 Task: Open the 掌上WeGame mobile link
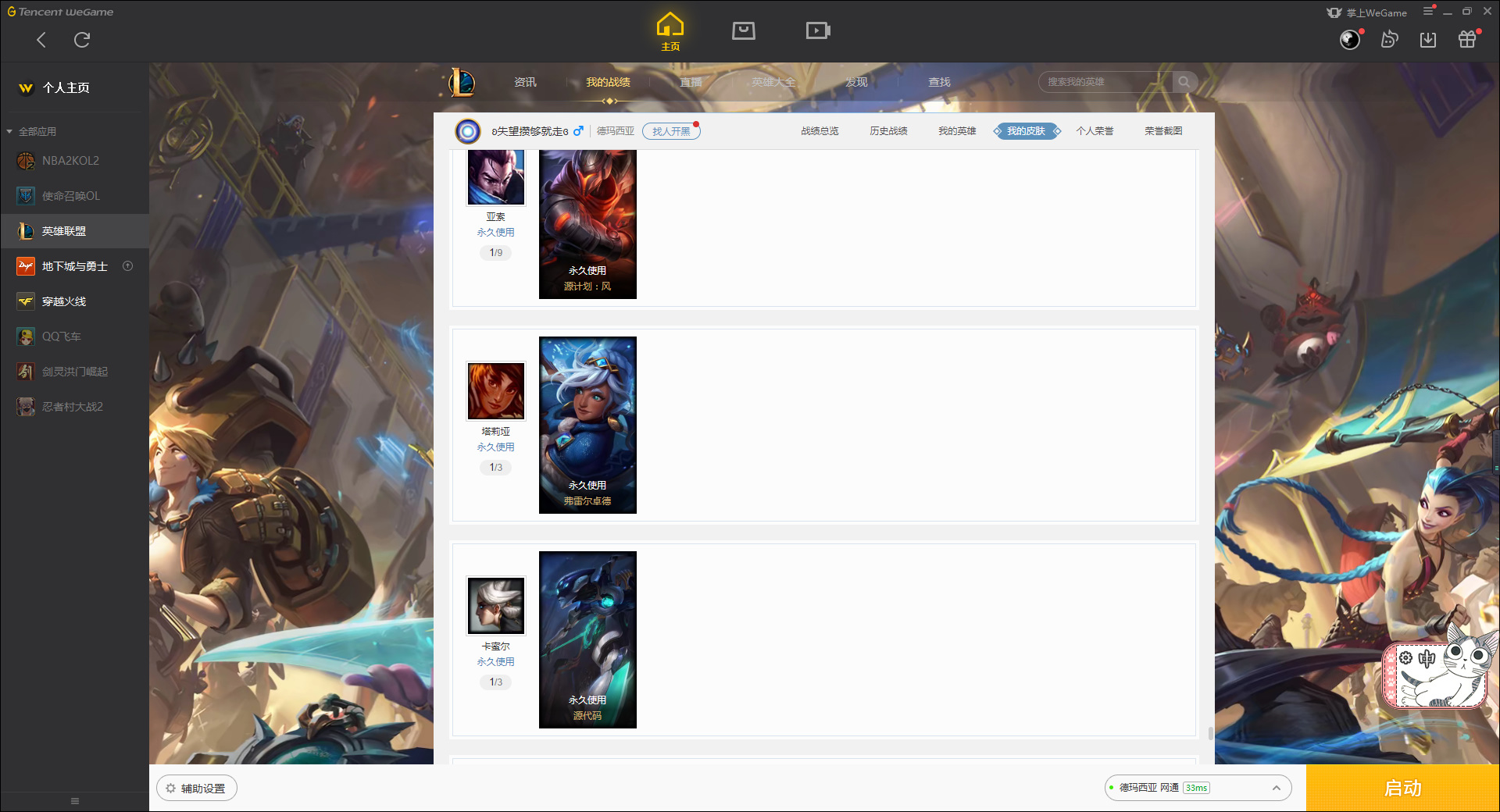click(x=1367, y=12)
